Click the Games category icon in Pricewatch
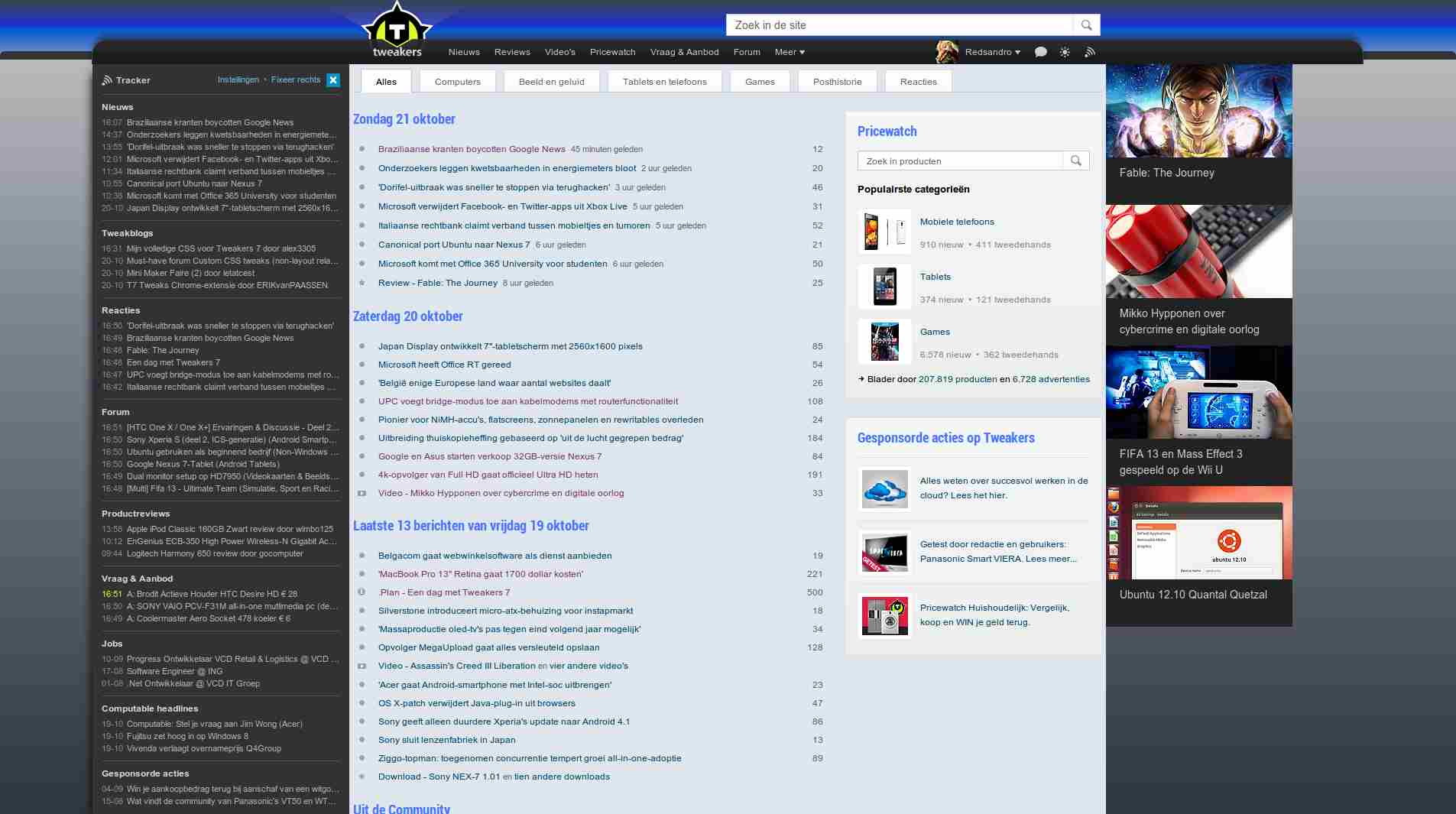 (x=884, y=341)
